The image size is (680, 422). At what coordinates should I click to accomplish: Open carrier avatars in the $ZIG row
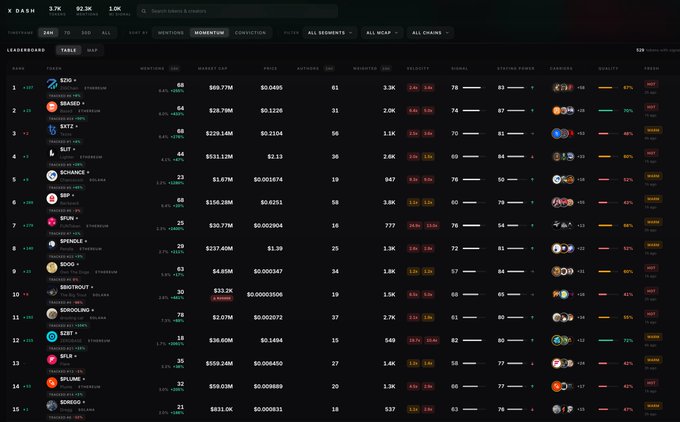[563, 88]
